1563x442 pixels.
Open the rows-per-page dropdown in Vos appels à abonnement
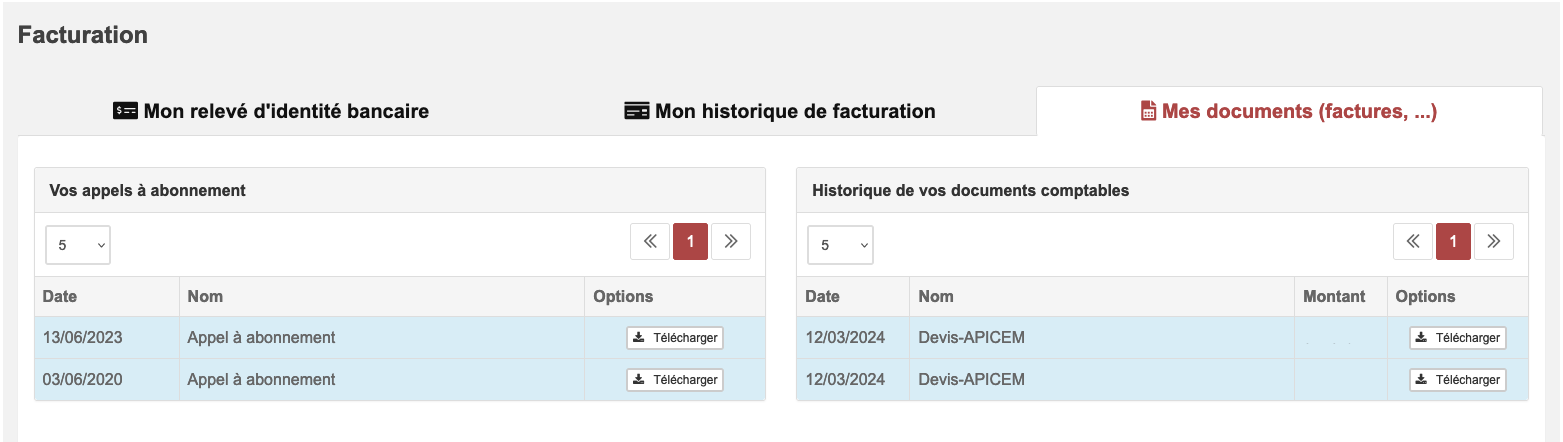[78, 245]
